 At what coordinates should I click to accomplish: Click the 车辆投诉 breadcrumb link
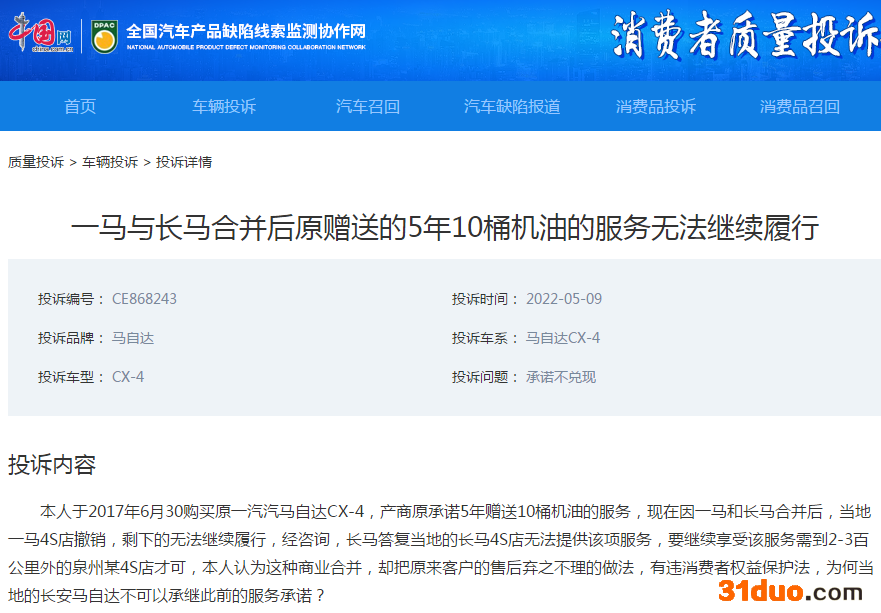coord(110,162)
